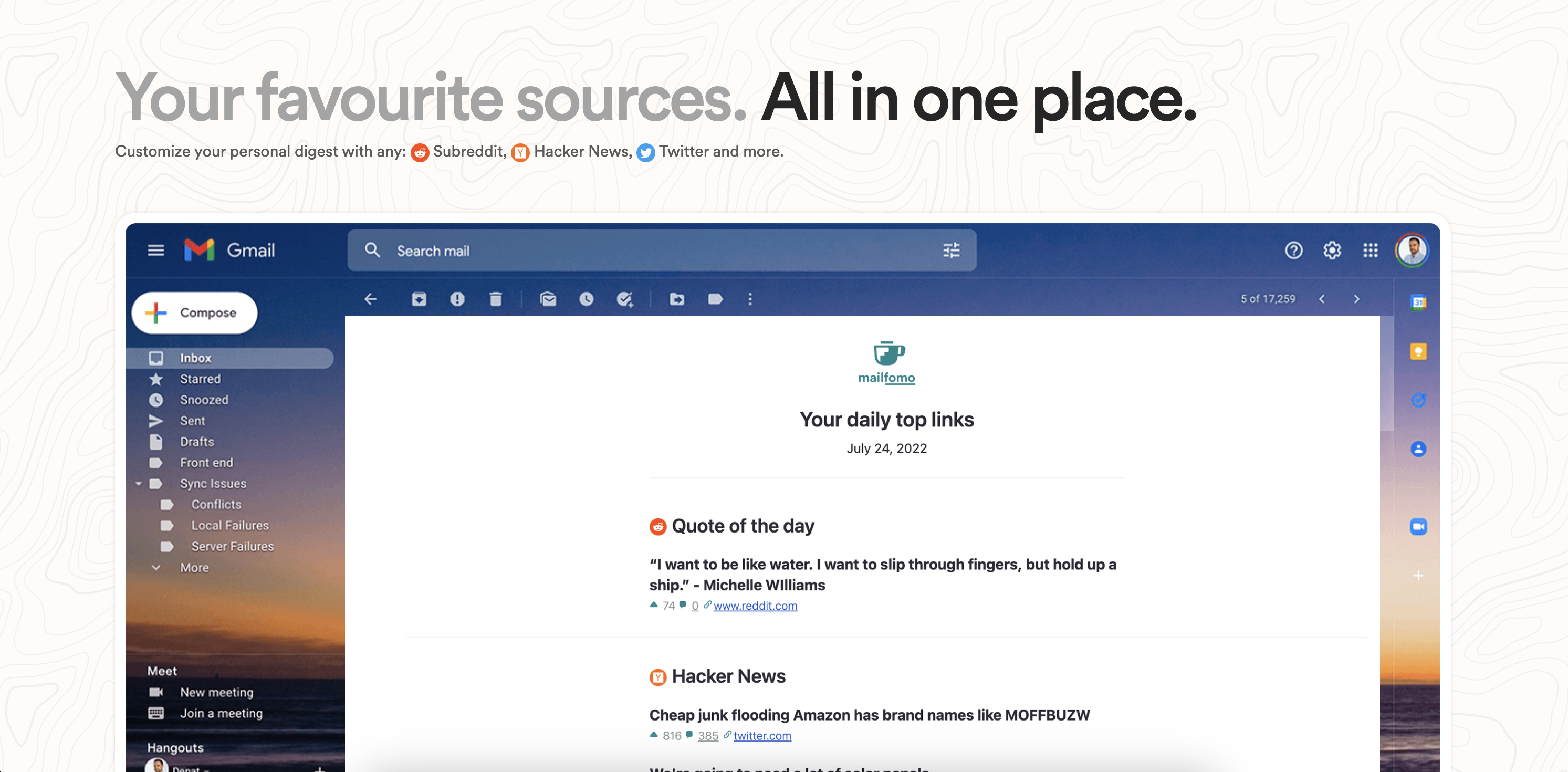The width and height of the screenshot is (1568, 772).
Task: Click the Quote of the day heading
Action: (x=743, y=525)
